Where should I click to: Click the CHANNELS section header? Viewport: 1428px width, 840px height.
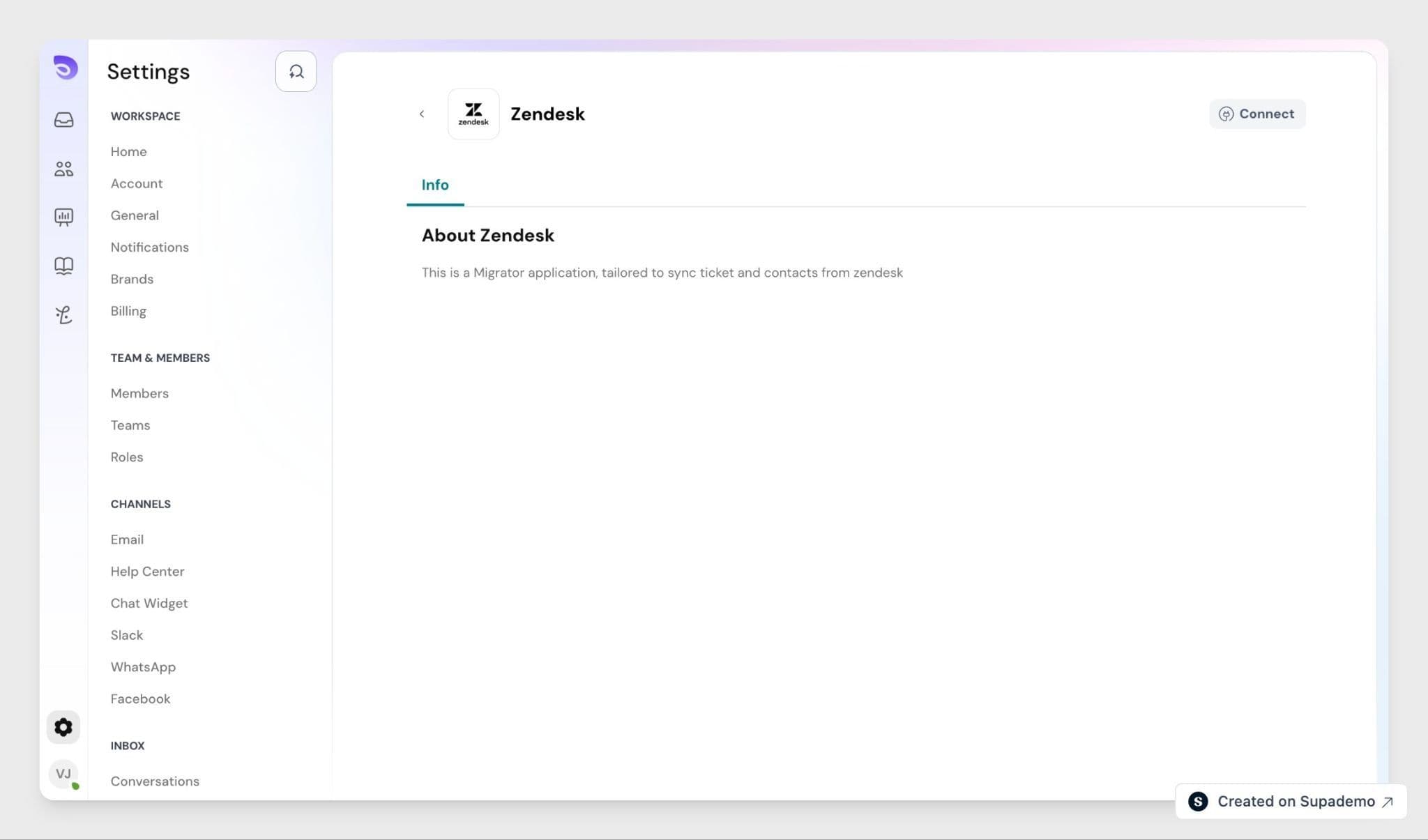[x=141, y=504]
